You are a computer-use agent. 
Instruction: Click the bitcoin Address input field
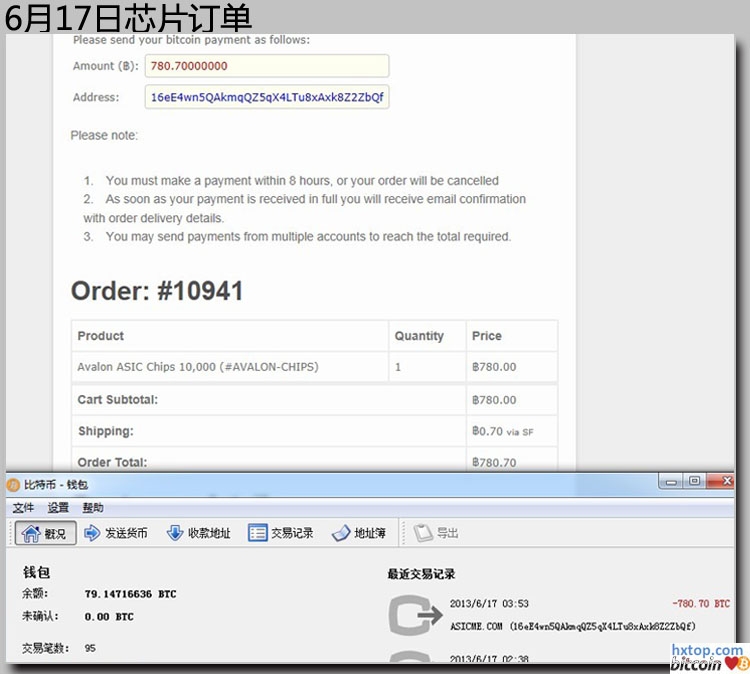pos(267,97)
